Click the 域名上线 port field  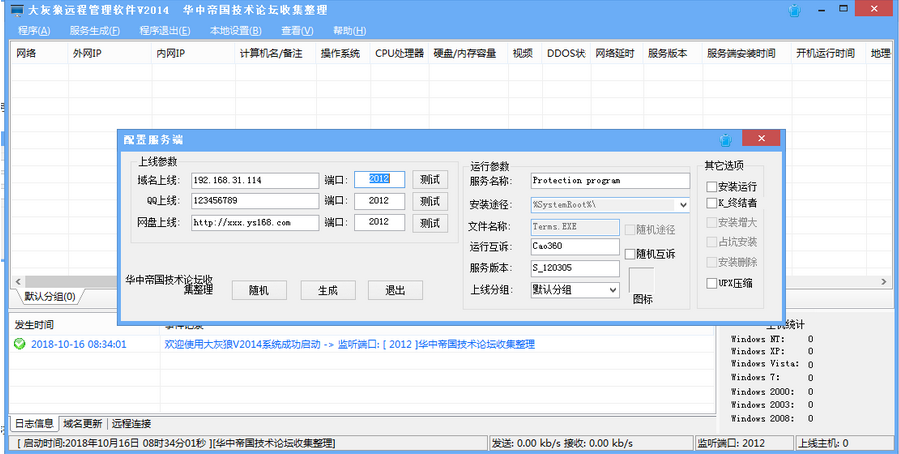click(380, 179)
